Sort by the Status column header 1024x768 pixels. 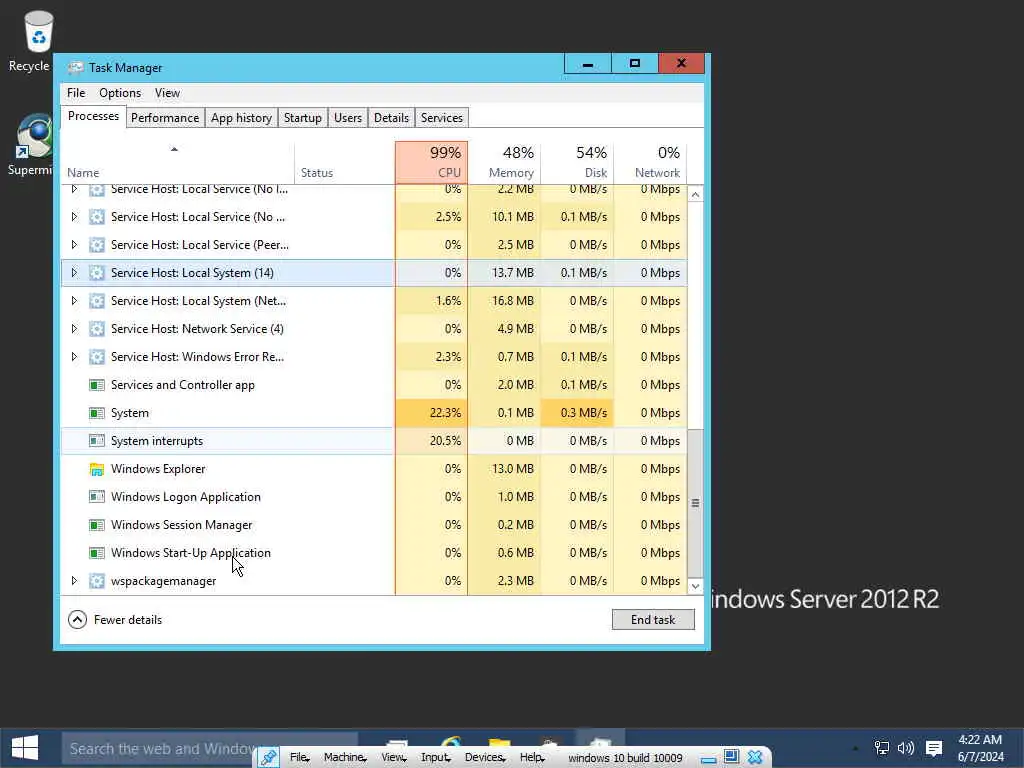[x=344, y=163]
